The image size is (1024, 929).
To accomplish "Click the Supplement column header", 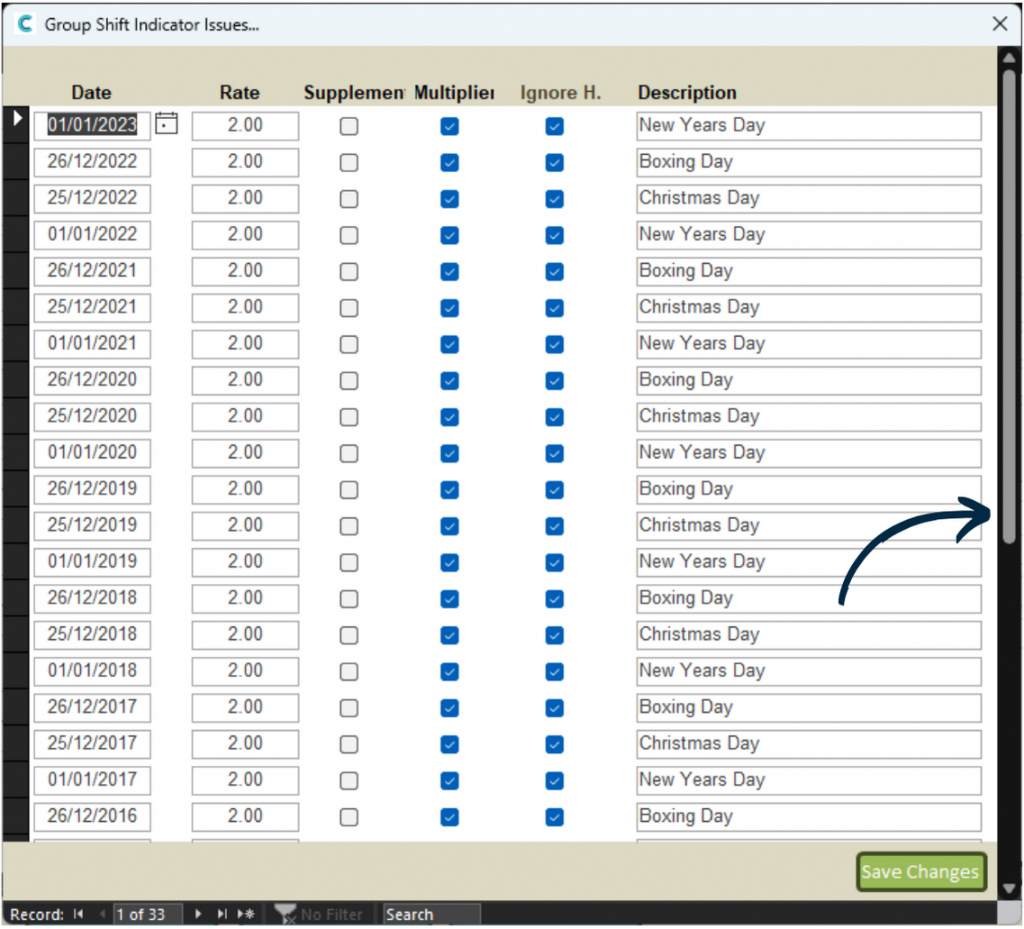I will pos(354,93).
